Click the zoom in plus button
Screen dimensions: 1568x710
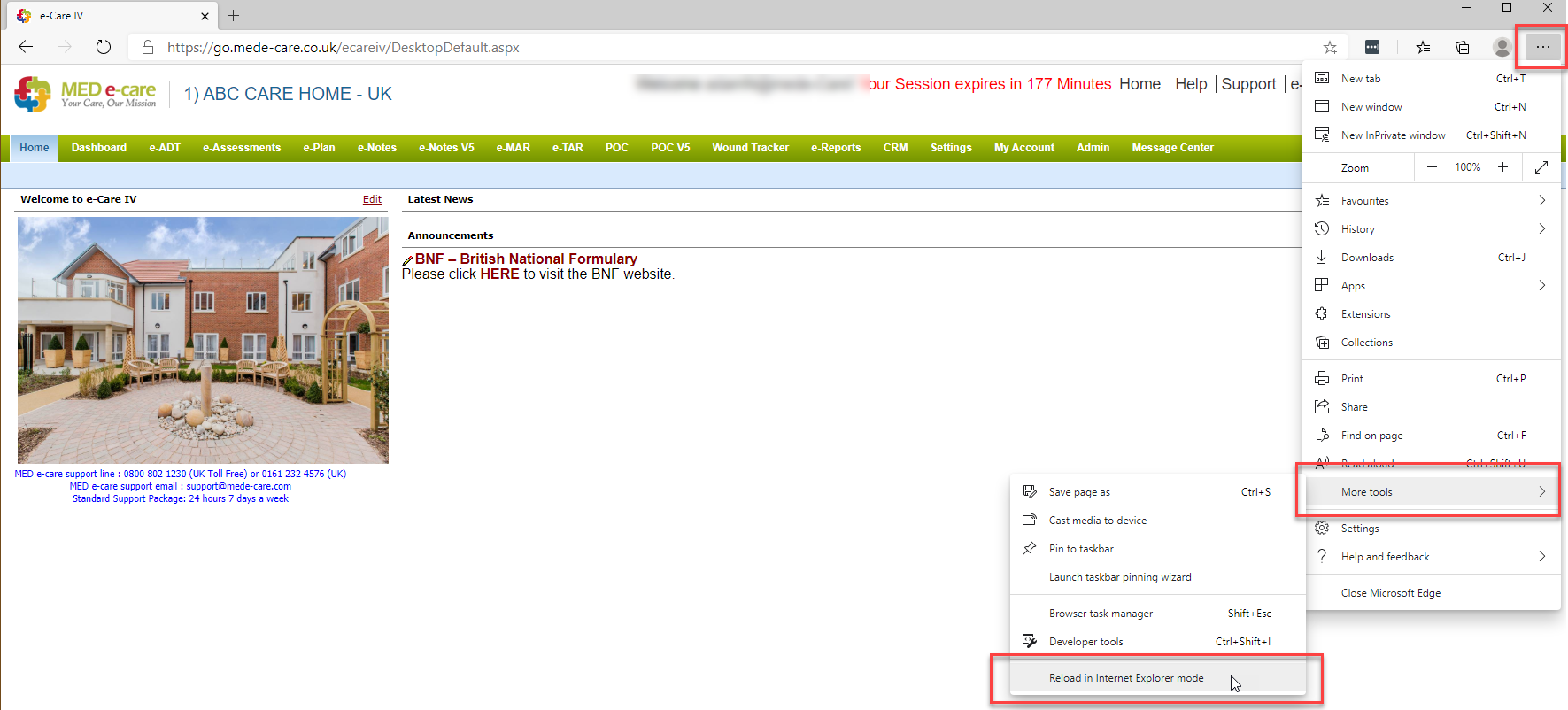pos(1502,167)
